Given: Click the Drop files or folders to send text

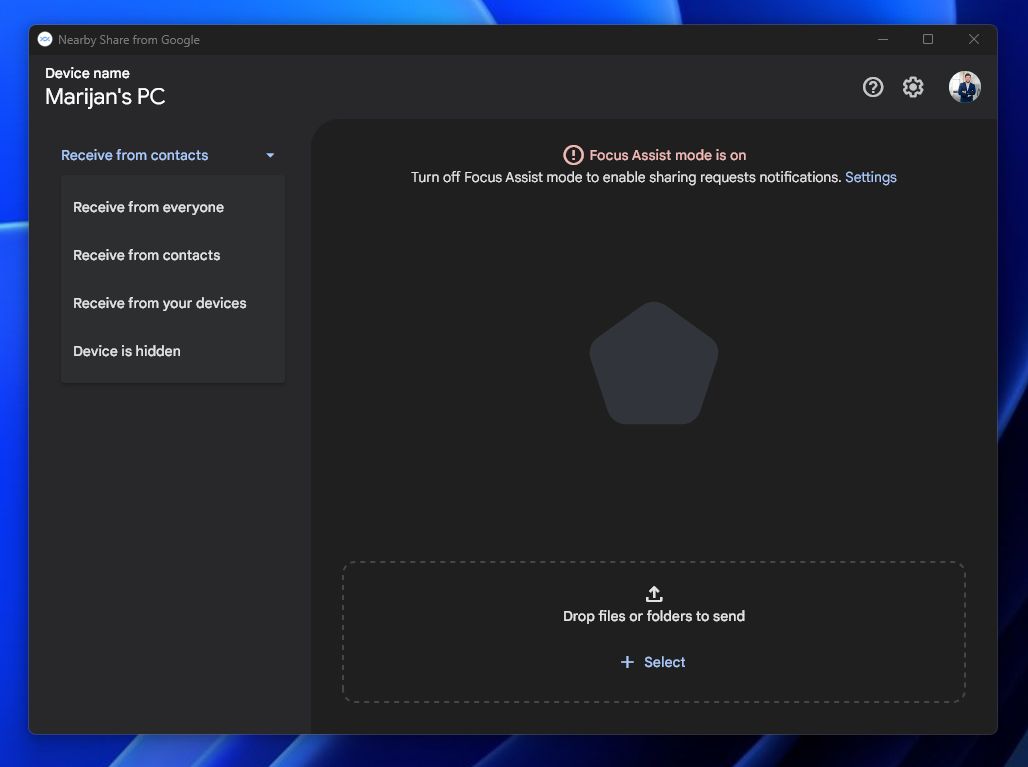Looking at the screenshot, I should pos(654,616).
